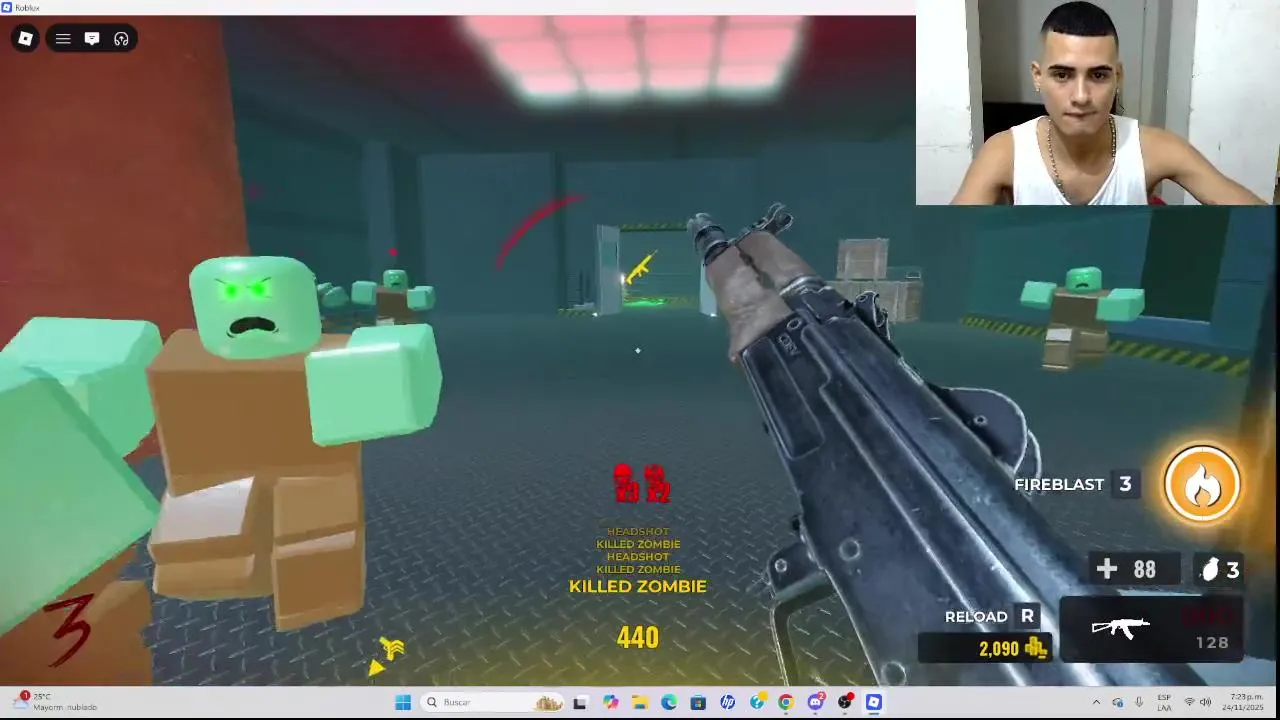1280x720 pixels.
Task: Open the Roblox logo menu
Action: [x=26, y=39]
